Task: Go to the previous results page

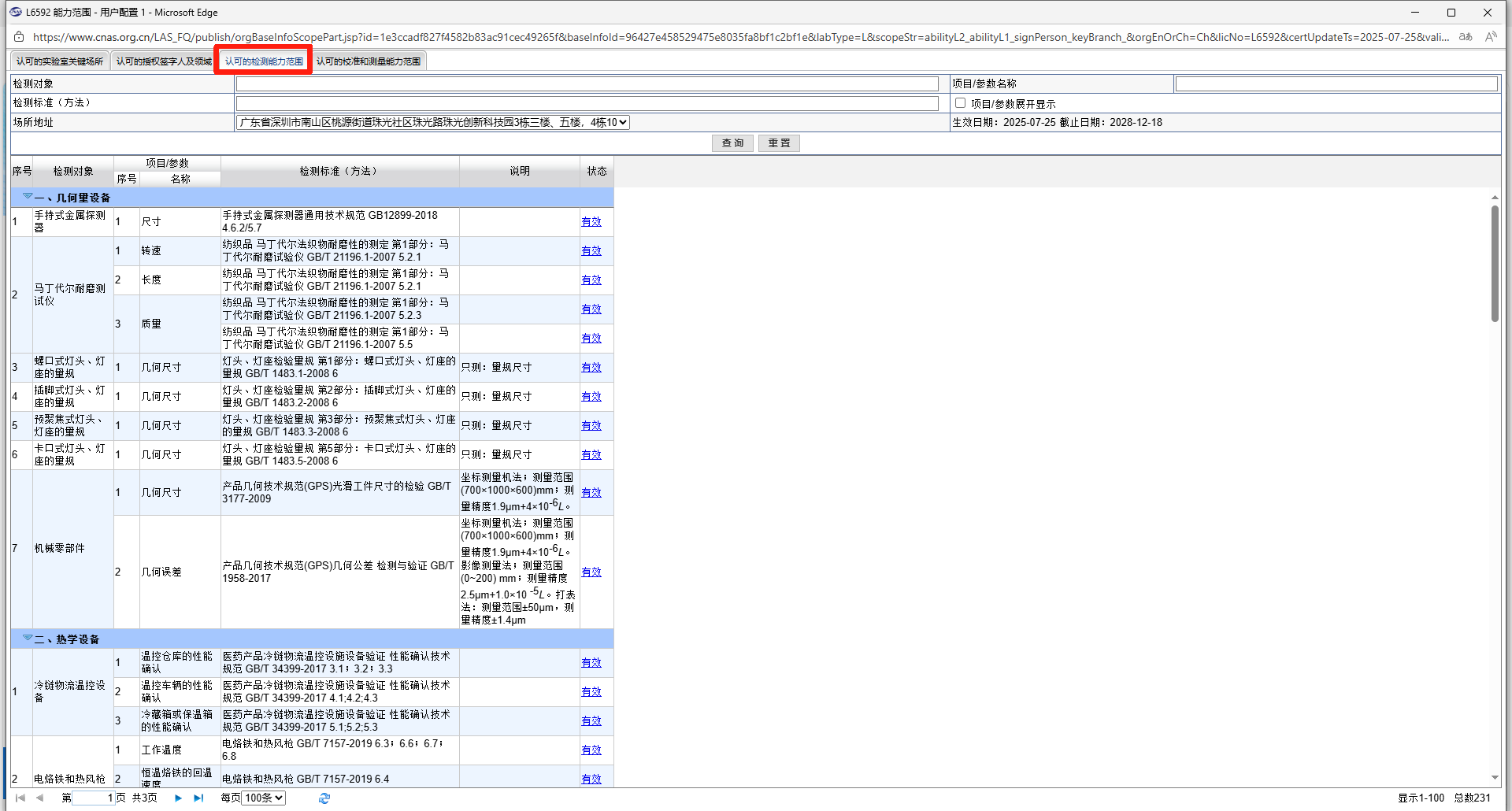Action: coord(40,798)
